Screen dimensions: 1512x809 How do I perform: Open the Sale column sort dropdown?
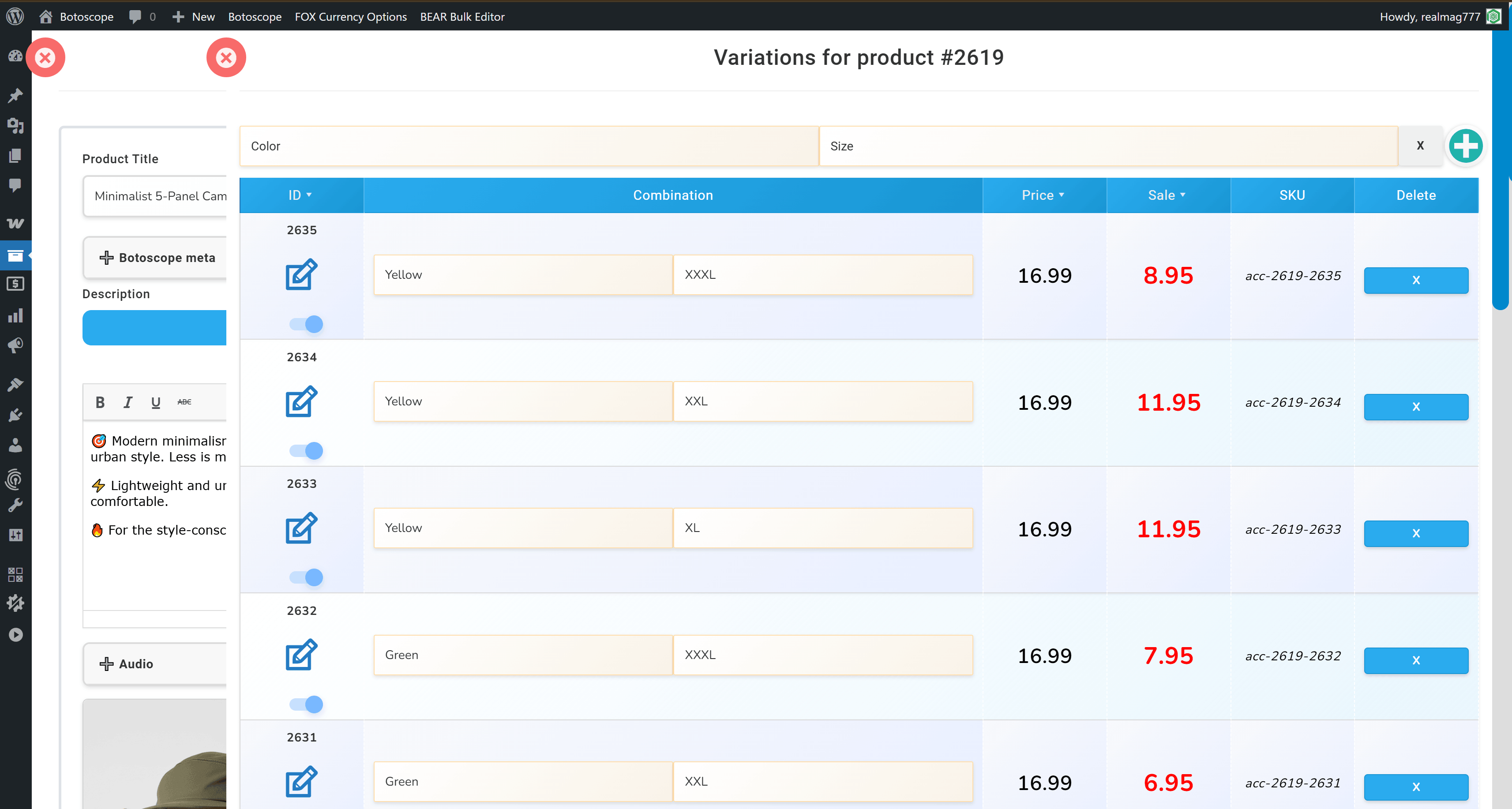click(1183, 195)
